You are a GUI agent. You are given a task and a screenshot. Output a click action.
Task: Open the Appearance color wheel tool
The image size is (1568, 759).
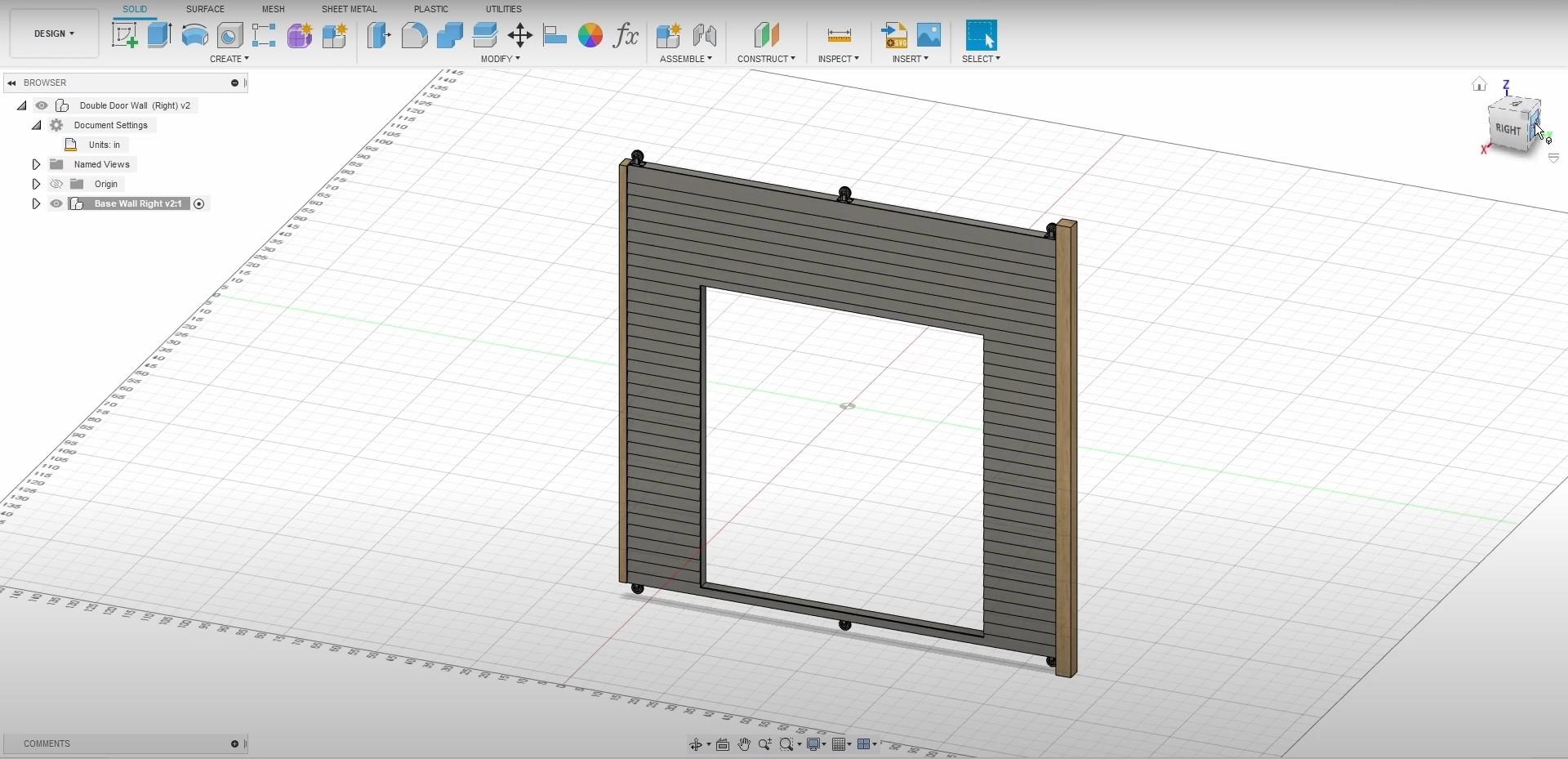[x=590, y=35]
